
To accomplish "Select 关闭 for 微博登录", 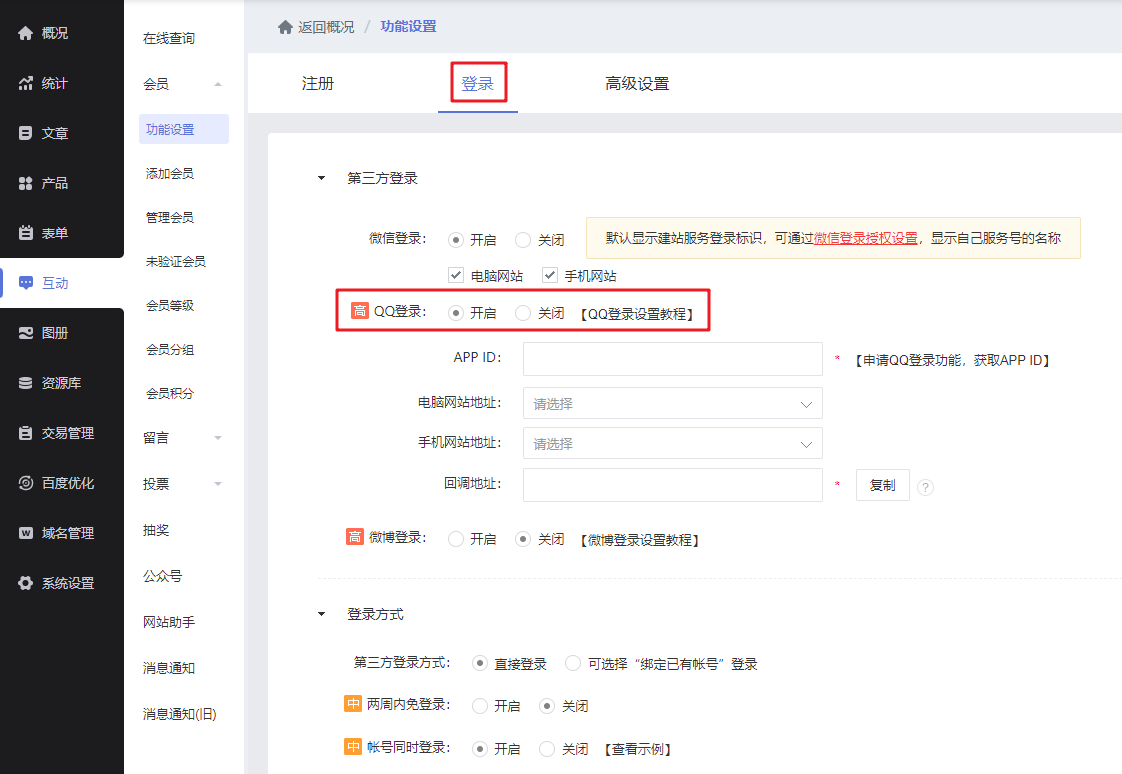I will (x=523, y=539).
